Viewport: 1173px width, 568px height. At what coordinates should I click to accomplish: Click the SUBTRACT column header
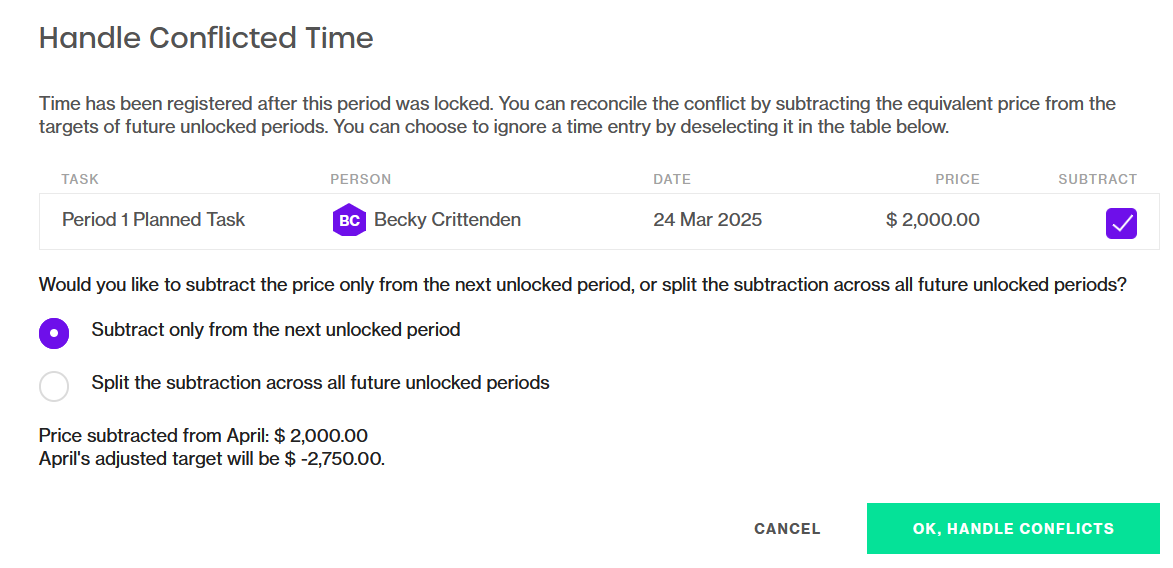pyautogui.click(x=1097, y=180)
